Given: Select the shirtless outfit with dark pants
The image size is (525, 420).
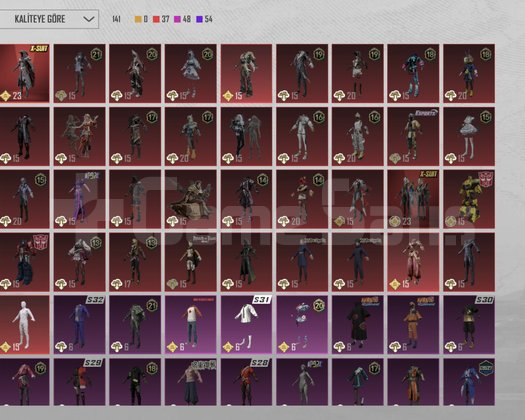Looking at the screenshot, I should coord(191,382).
